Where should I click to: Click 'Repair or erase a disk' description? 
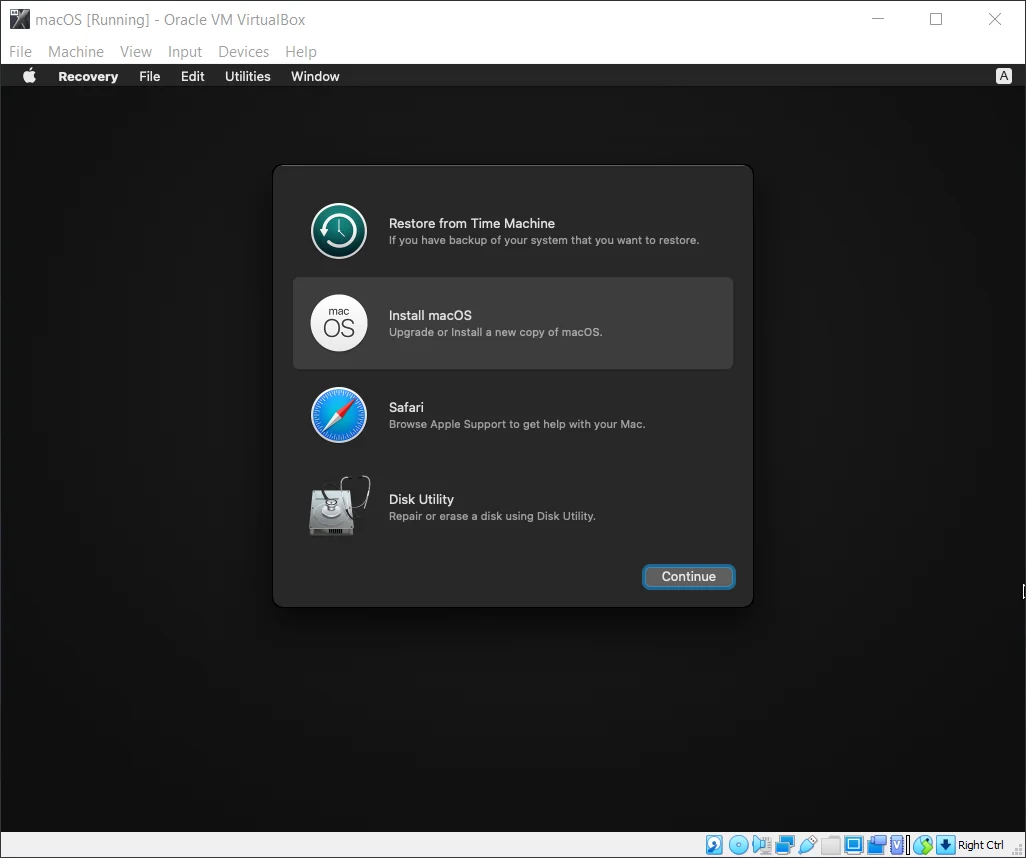(492, 516)
